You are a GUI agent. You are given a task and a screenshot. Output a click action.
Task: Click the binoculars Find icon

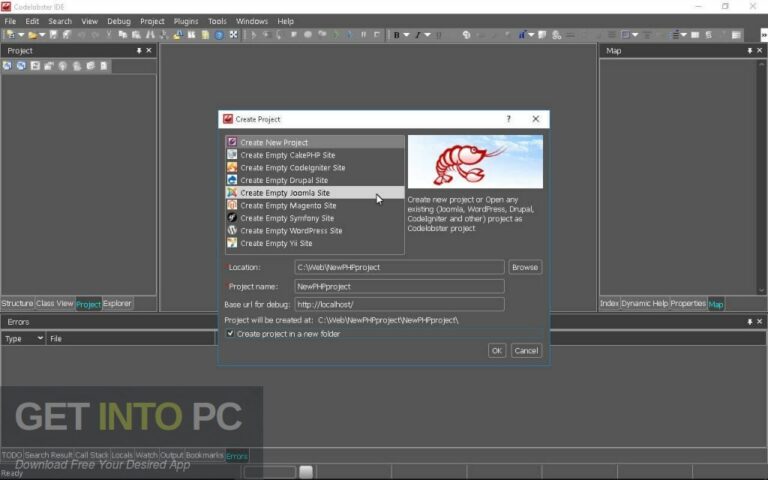150,35
